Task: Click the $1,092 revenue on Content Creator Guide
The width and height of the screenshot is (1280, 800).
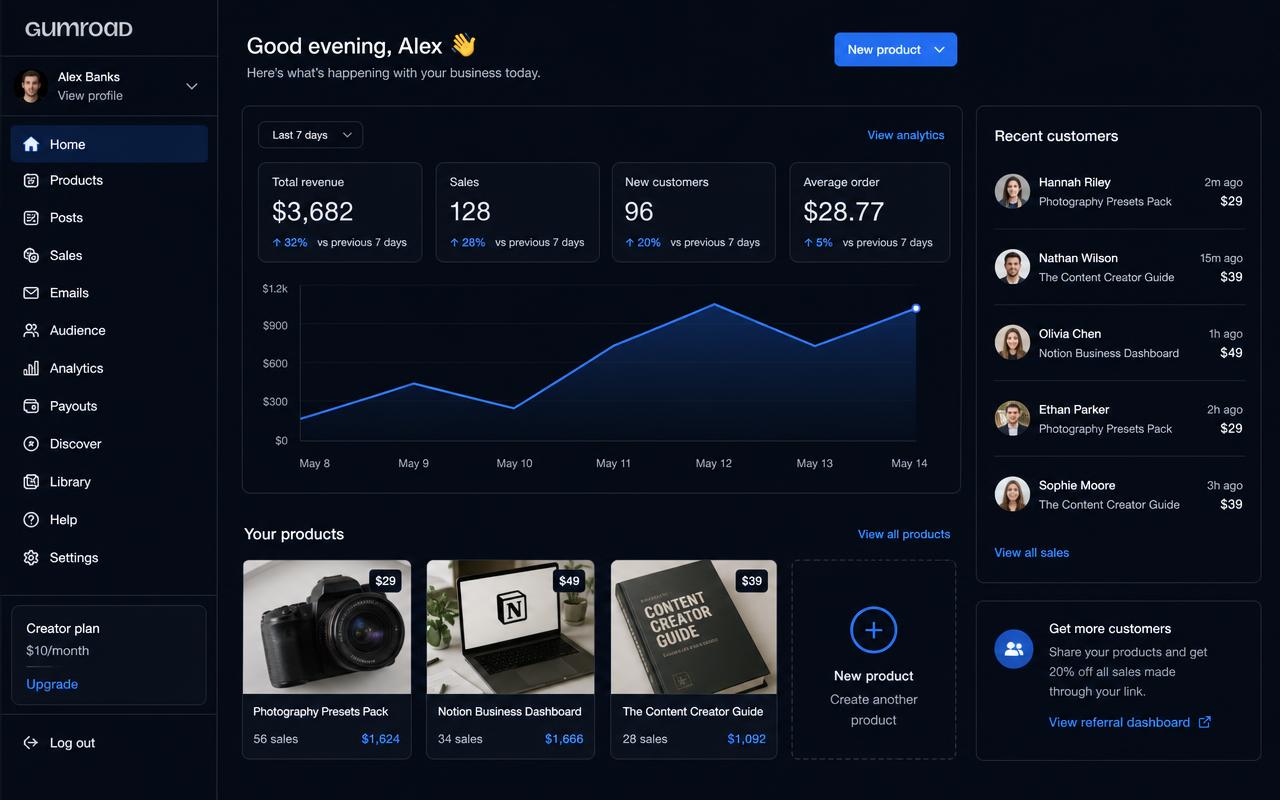Action: [746, 739]
